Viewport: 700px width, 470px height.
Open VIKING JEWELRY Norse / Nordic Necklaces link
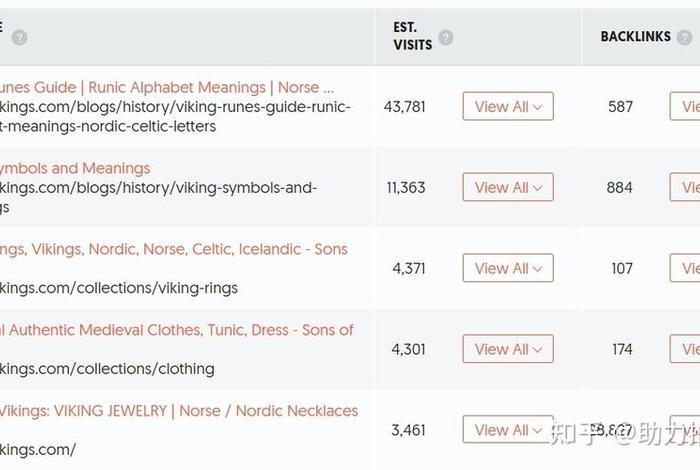pos(179,411)
